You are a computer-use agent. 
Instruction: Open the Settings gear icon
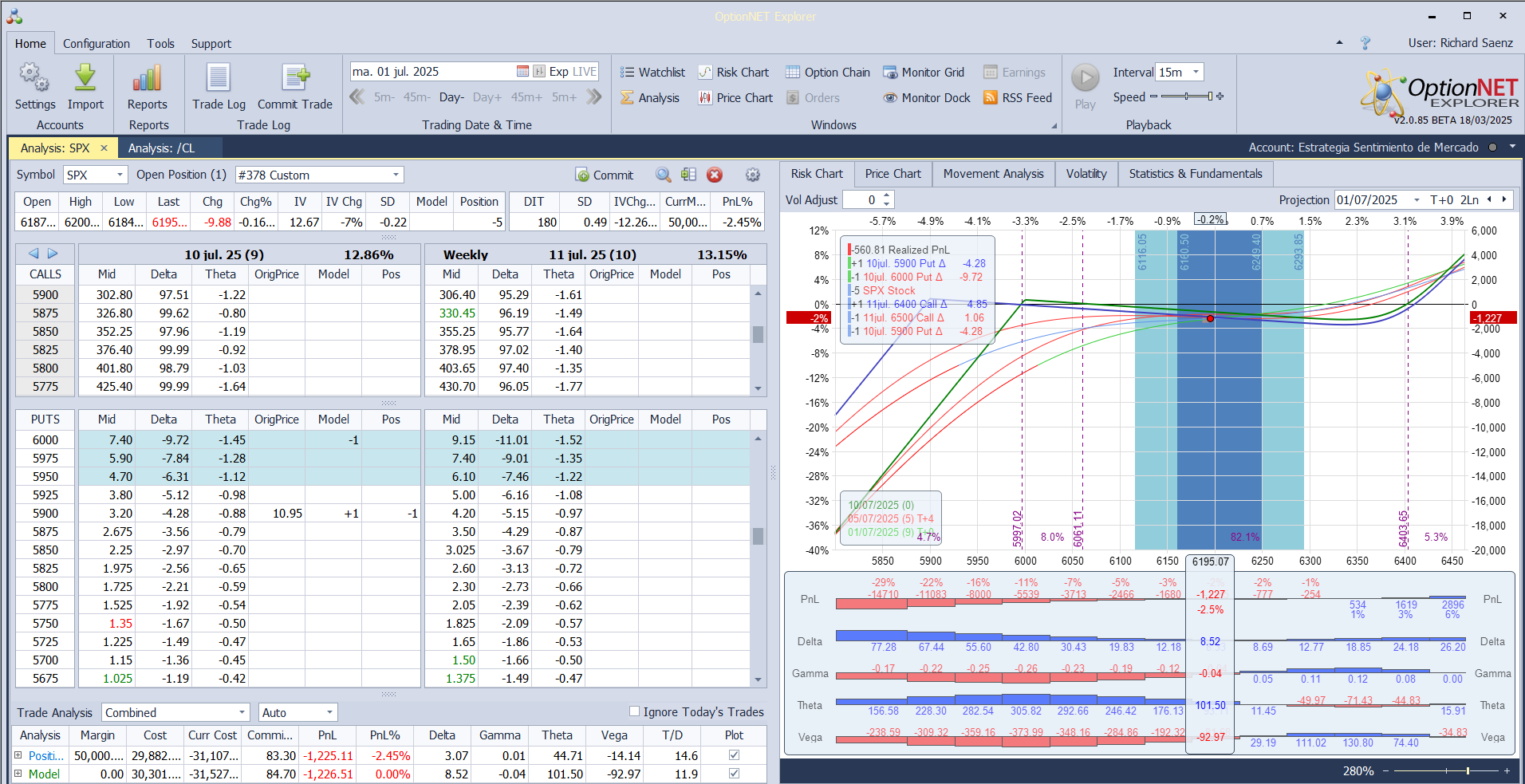tap(34, 78)
